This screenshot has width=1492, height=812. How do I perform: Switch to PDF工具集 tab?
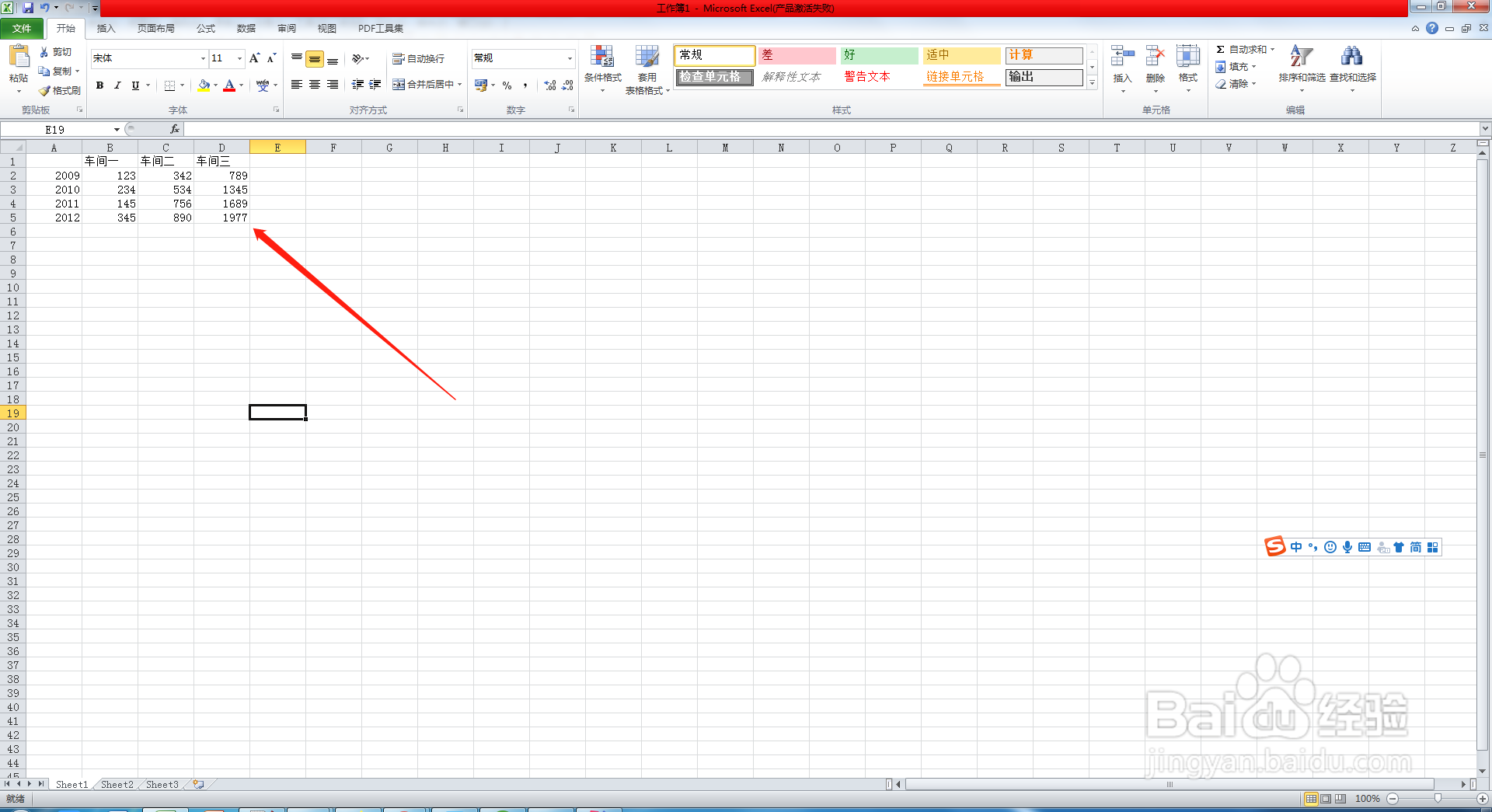point(381,29)
